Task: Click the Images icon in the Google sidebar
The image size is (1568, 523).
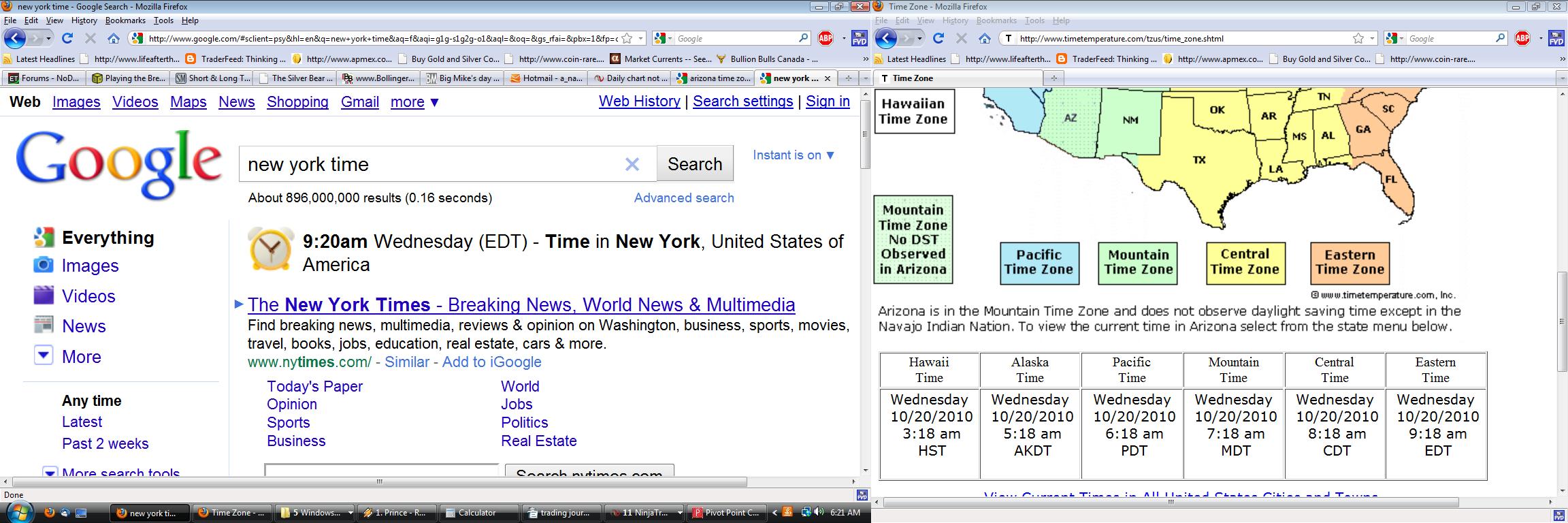Action: (x=44, y=265)
